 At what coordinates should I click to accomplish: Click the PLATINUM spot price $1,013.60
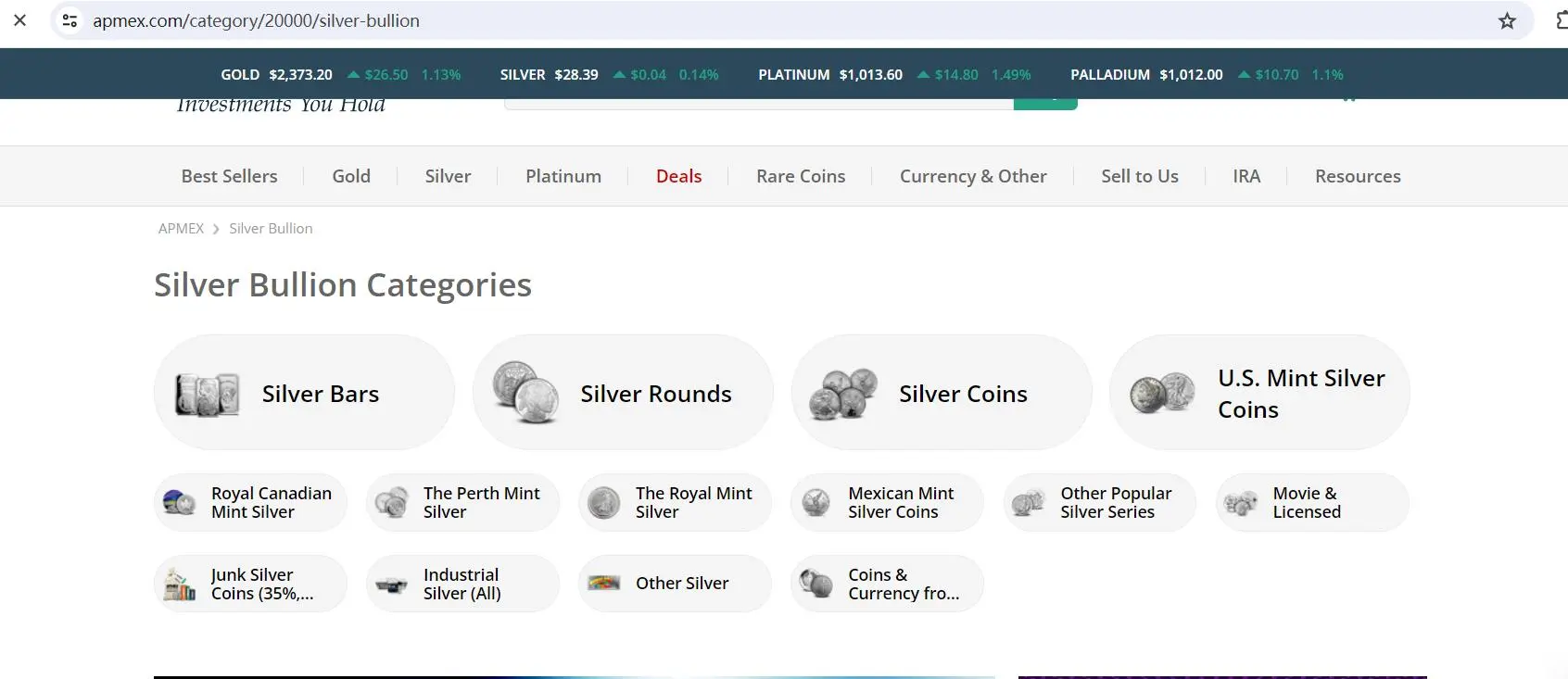(871, 75)
